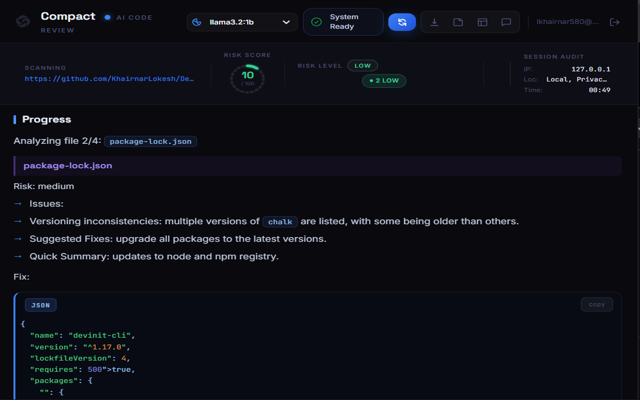Open the llama3.2:1b model dropdown
This screenshot has height=400, width=640.
(x=242, y=22)
